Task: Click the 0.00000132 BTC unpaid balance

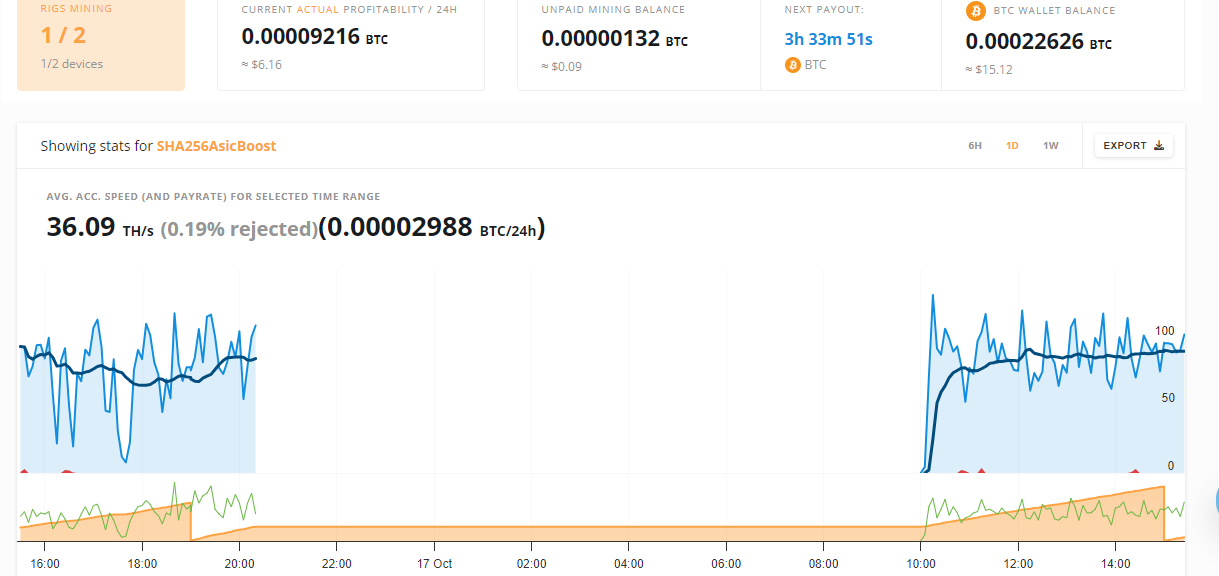Action: (x=615, y=39)
